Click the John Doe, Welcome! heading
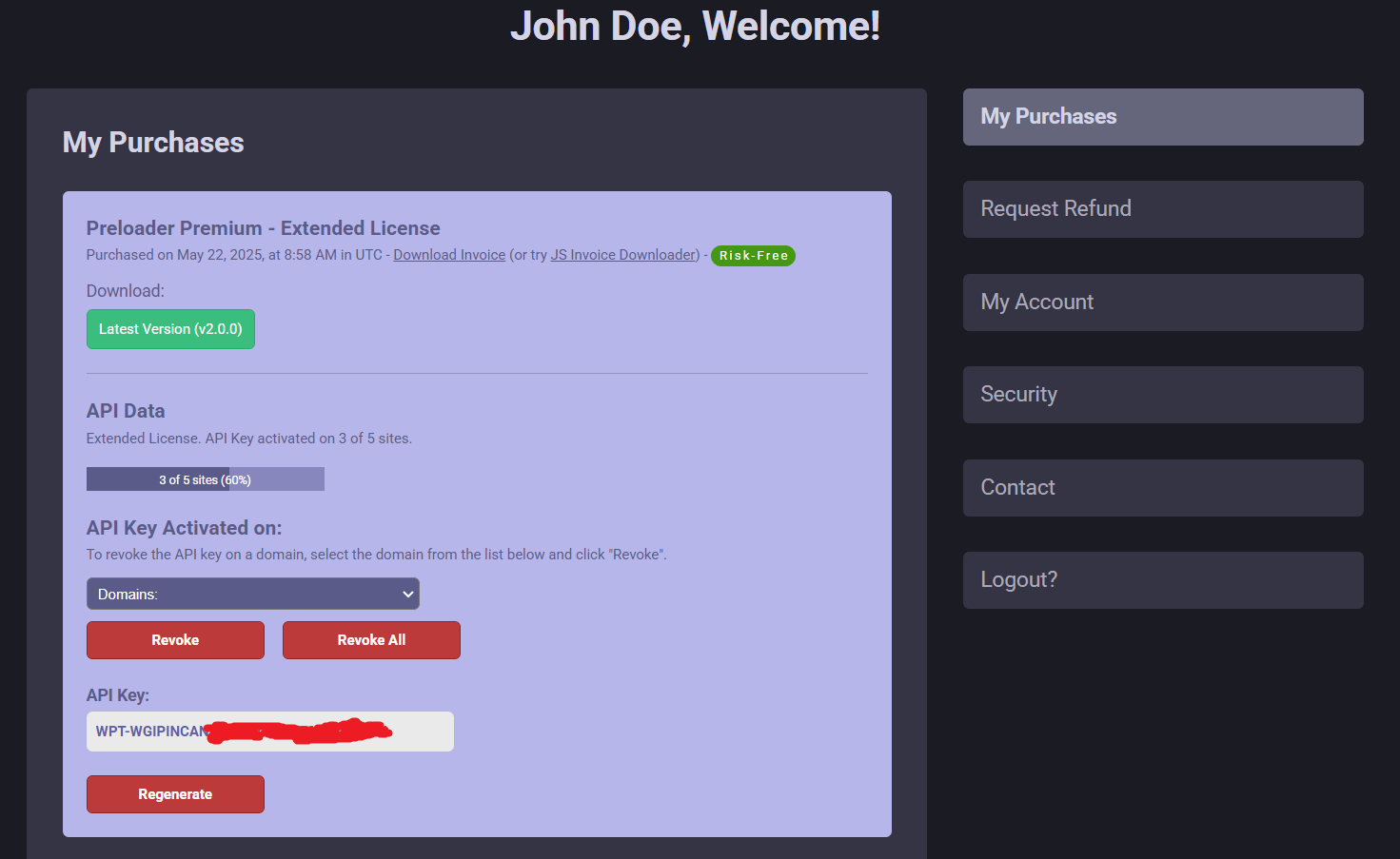This screenshot has width=1400, height=859. tap(695, 26)
